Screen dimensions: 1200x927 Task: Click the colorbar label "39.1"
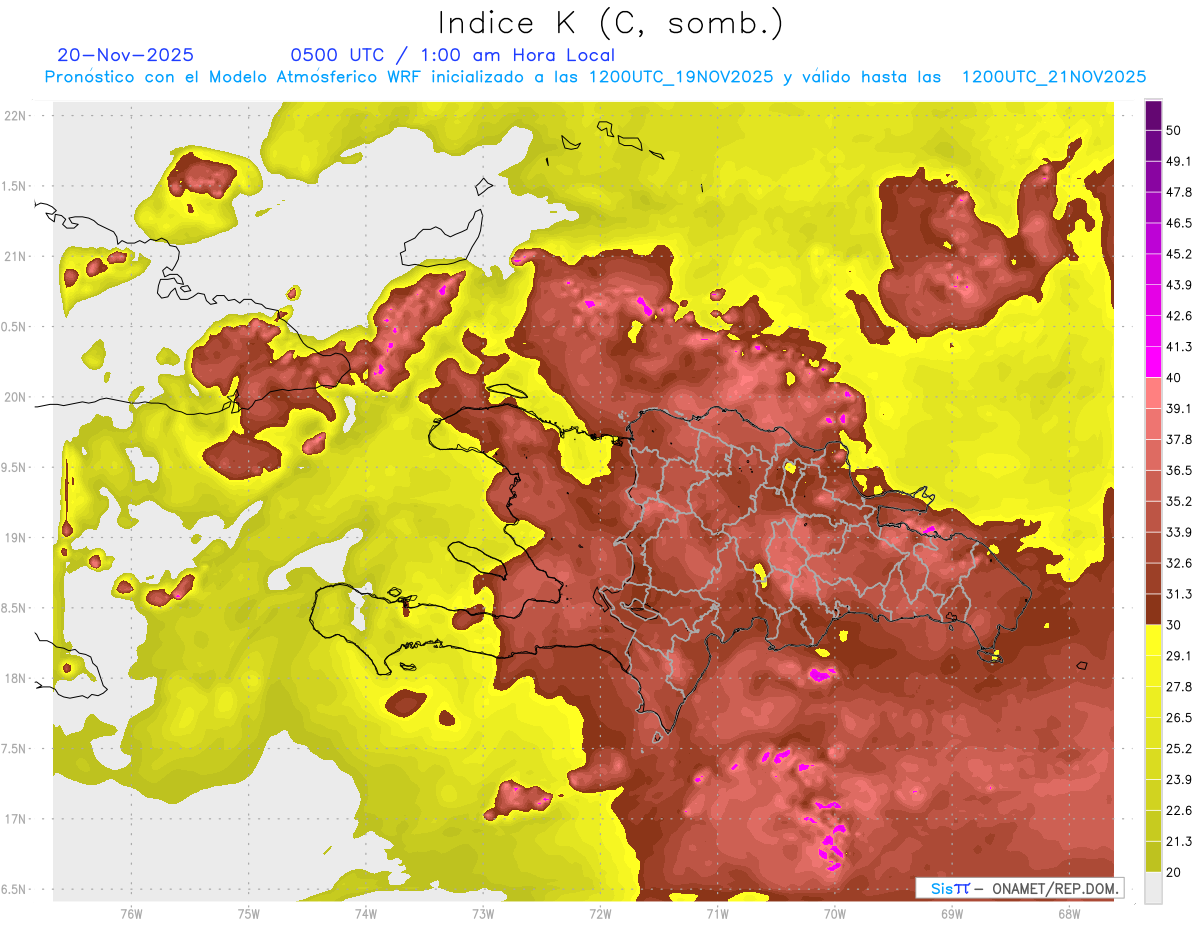click(1179, 409)
